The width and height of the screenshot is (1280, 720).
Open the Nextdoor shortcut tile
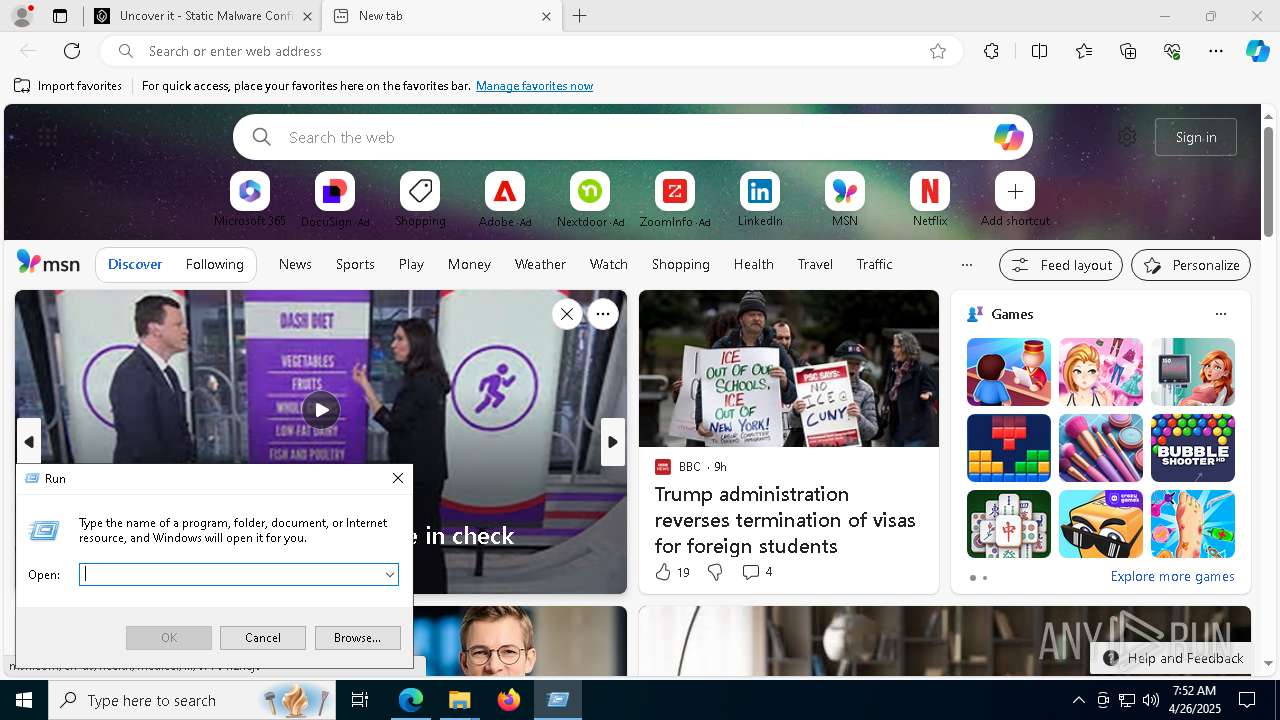tap(590, 191)
